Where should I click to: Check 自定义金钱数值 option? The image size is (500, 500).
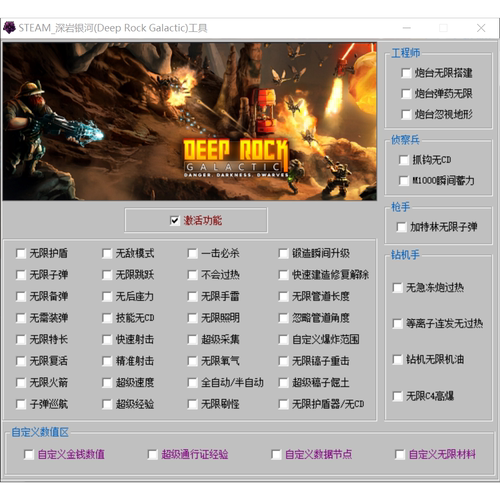(x=29, y=454)
